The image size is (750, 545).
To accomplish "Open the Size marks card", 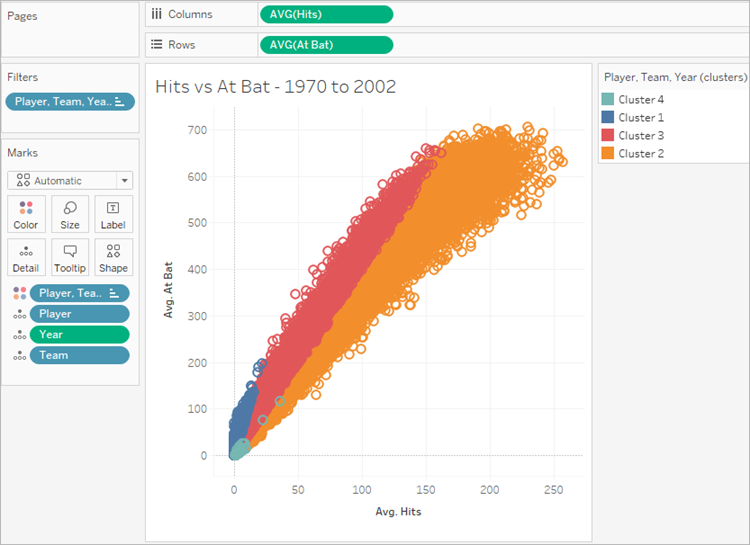I will (x=70, y=214).
